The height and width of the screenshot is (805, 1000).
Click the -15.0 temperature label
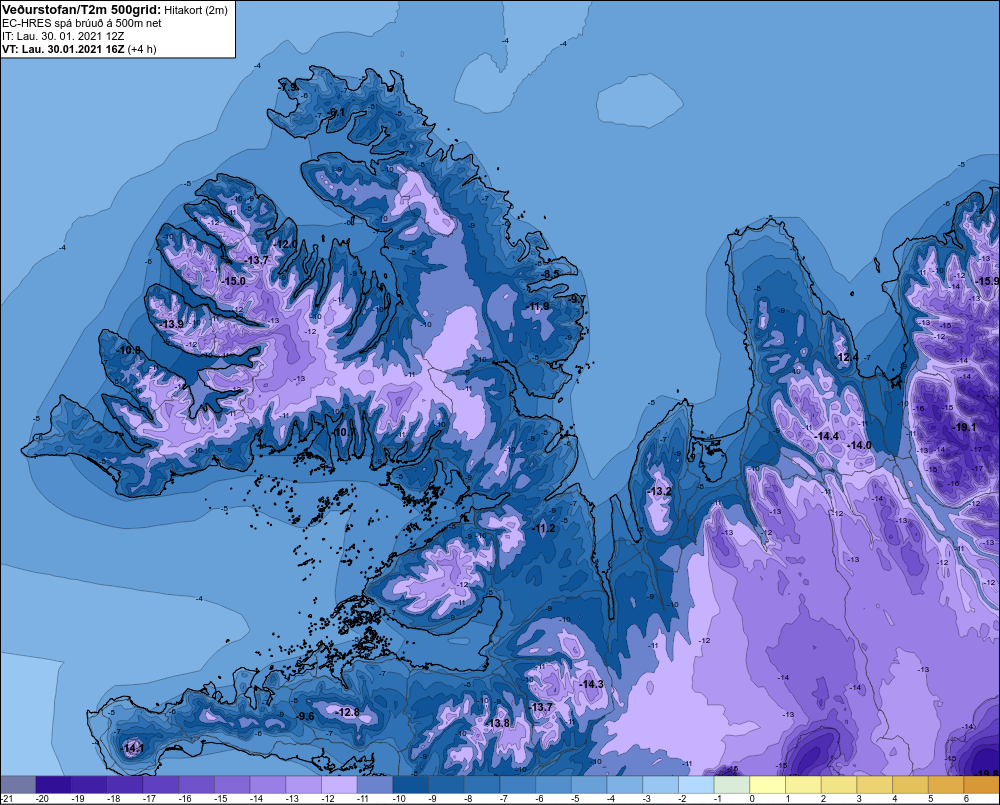click(x=233, y=281)
